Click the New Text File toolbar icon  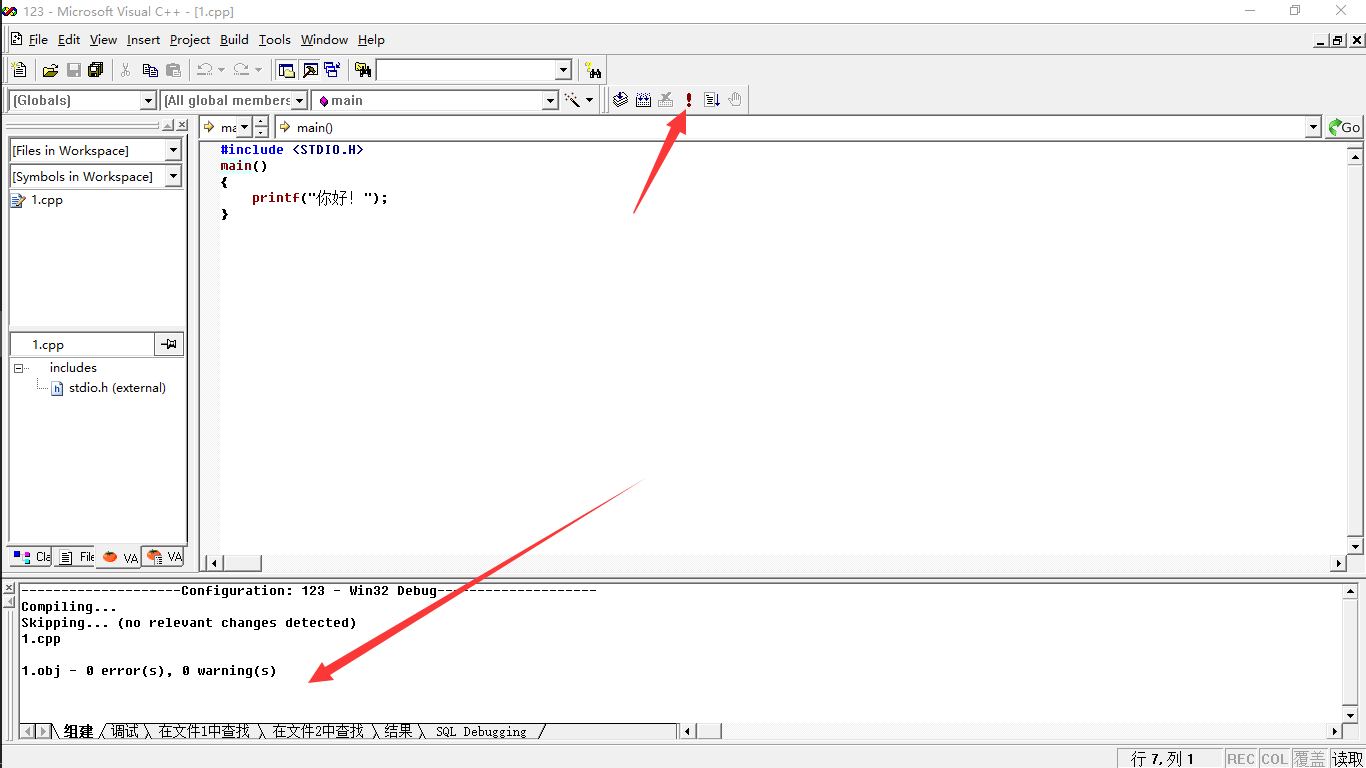[19, 70]
